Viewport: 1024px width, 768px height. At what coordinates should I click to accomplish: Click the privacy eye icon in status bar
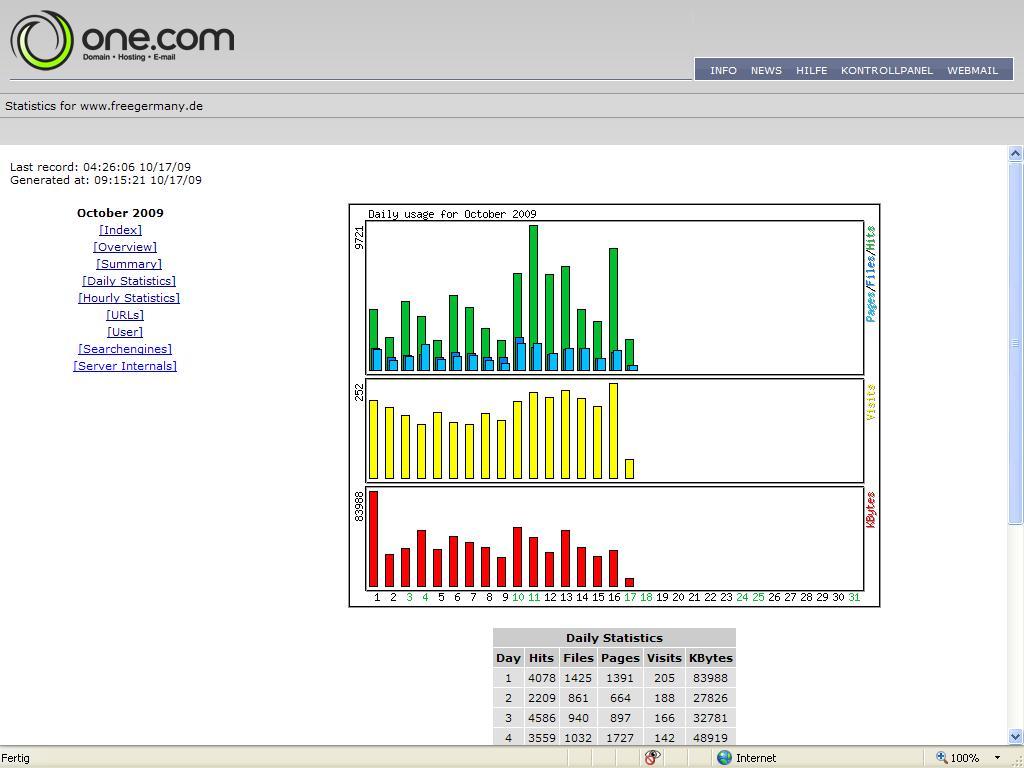tap(652, 757)
